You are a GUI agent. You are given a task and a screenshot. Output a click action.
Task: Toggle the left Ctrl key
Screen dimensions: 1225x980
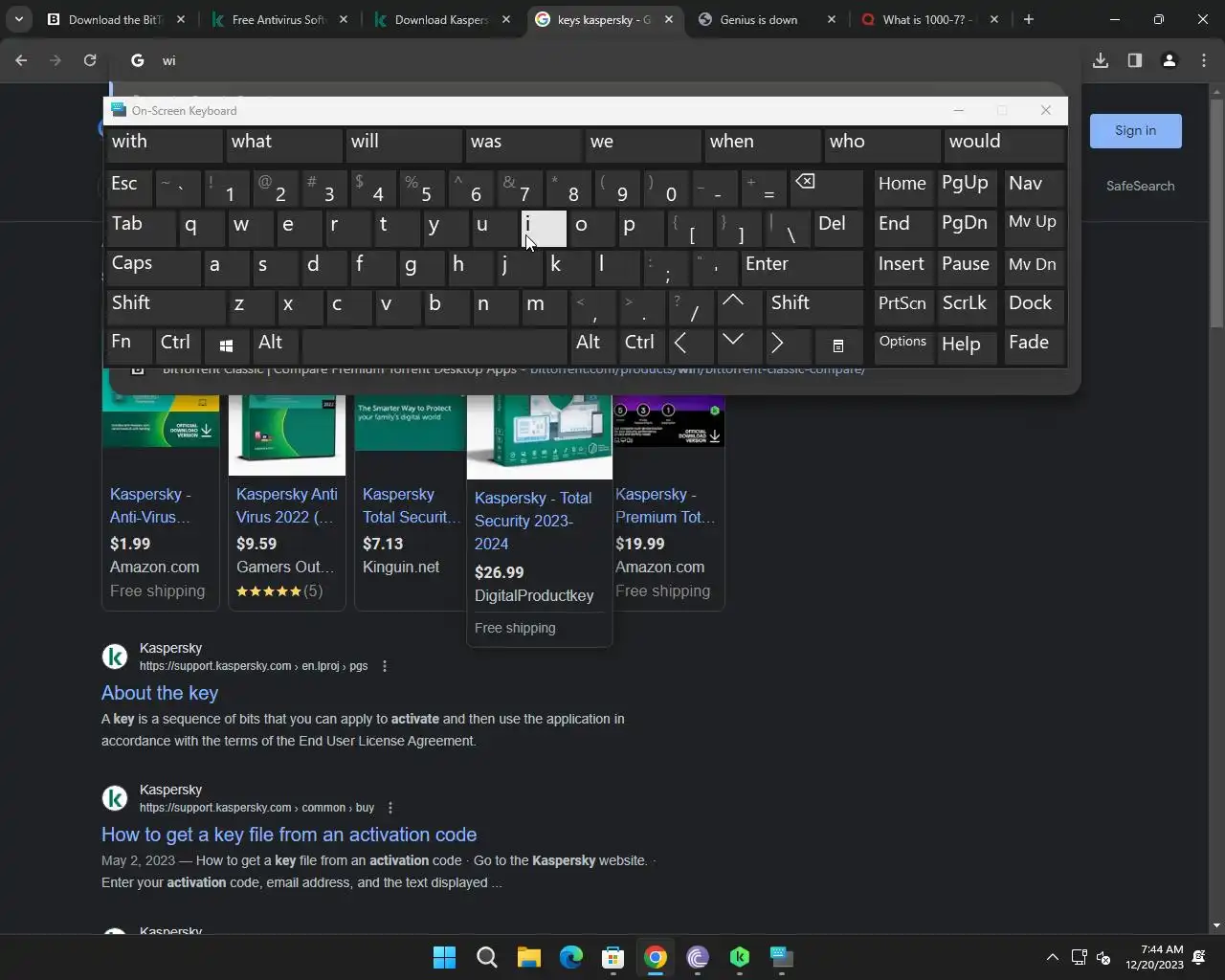click(x=178, y=345)
